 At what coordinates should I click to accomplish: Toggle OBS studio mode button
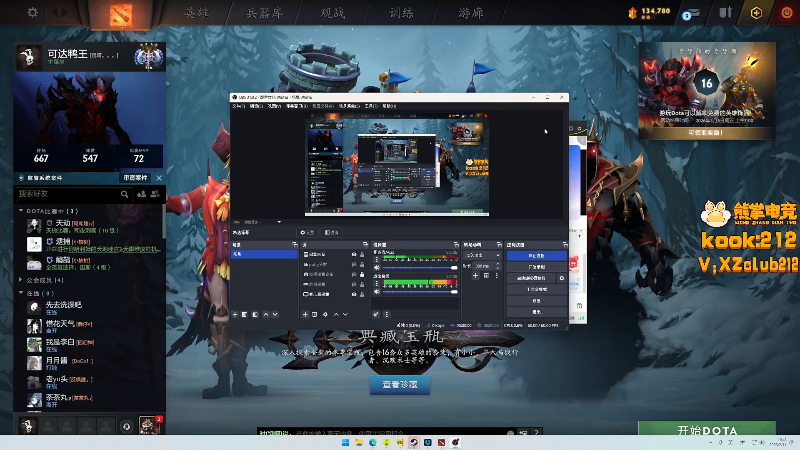coord(537,289)
